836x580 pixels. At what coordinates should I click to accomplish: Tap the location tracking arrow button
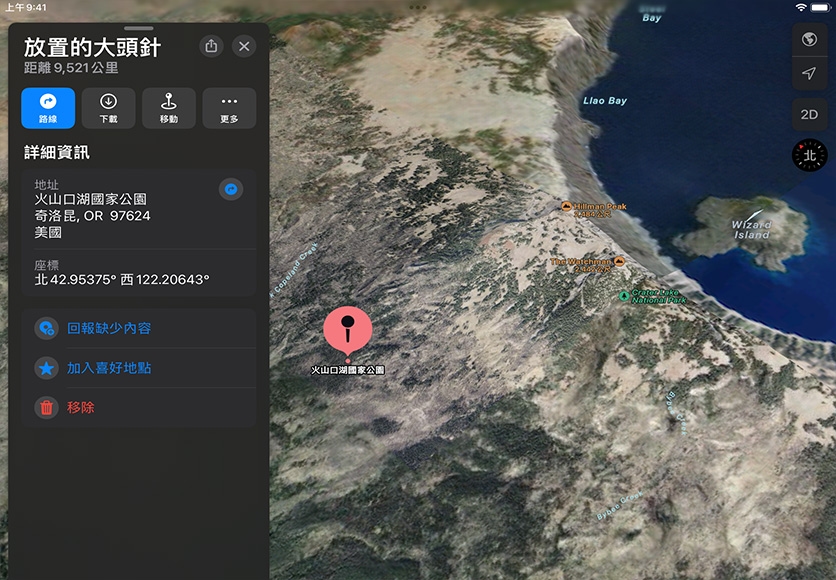(810, 75)
